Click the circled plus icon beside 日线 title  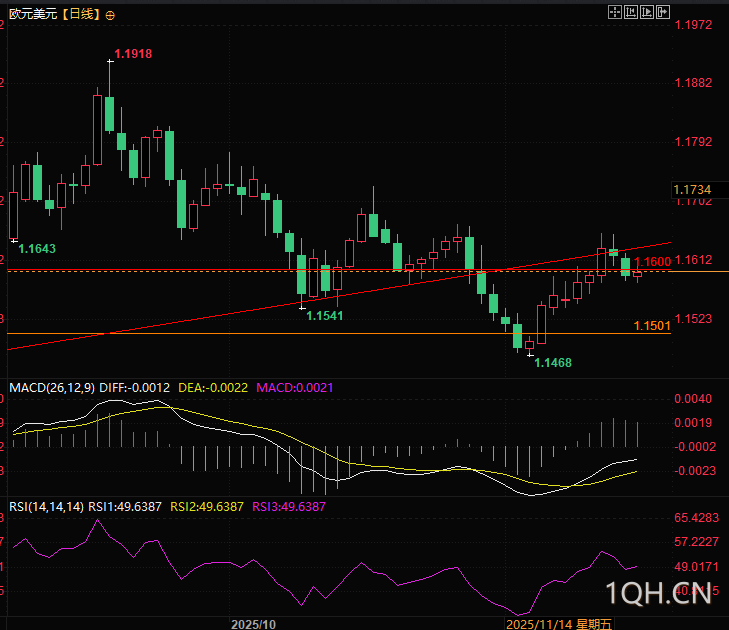(x=110, y=16)
